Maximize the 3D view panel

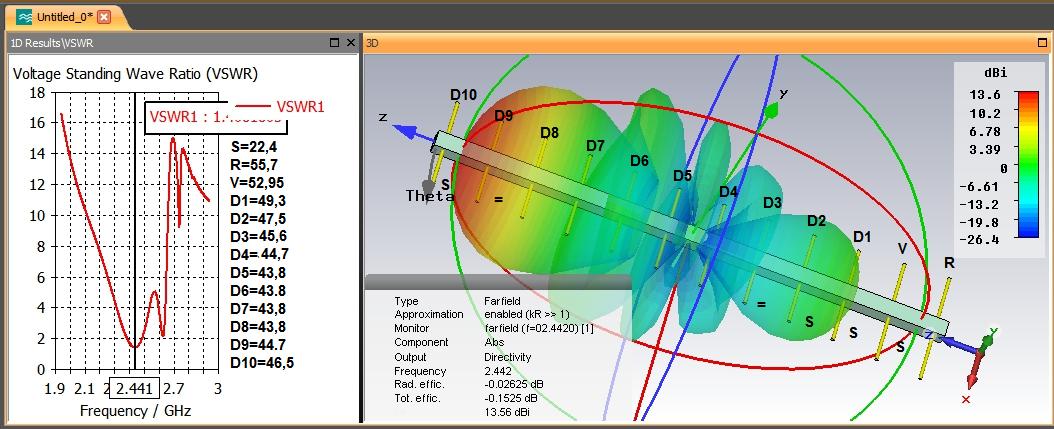coord(1043,42)
